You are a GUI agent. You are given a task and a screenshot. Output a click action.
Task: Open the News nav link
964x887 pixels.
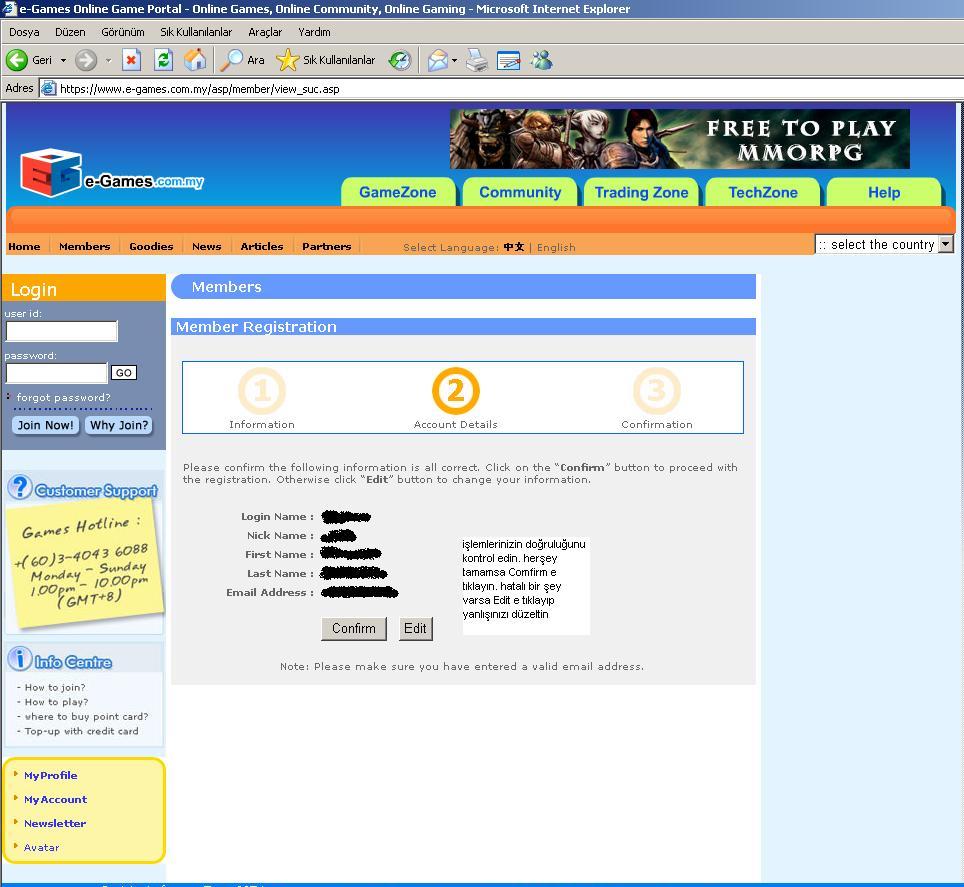click(x=207, y=246)
